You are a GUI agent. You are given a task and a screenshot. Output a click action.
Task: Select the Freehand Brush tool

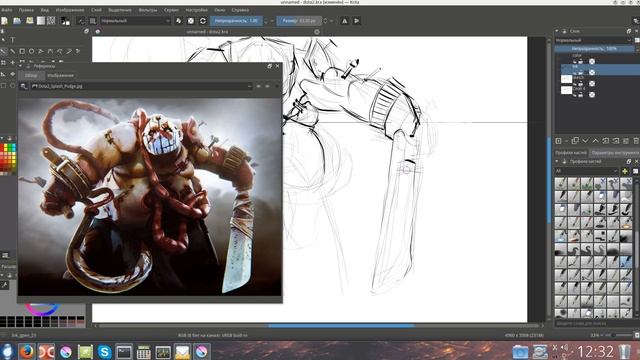(x=3, y=51)
